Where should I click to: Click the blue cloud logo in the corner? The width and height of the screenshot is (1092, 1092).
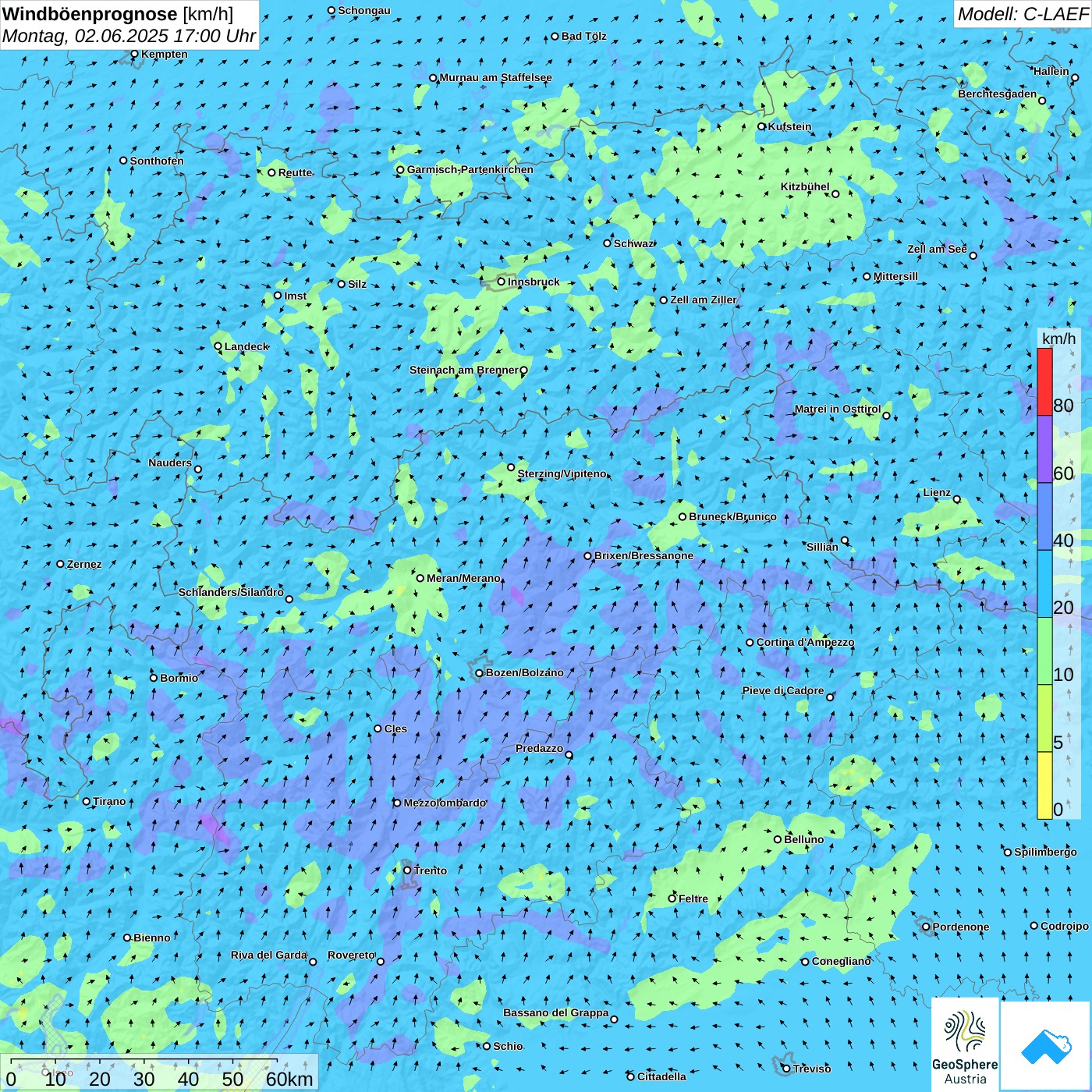click(x=1046, y=1046)
